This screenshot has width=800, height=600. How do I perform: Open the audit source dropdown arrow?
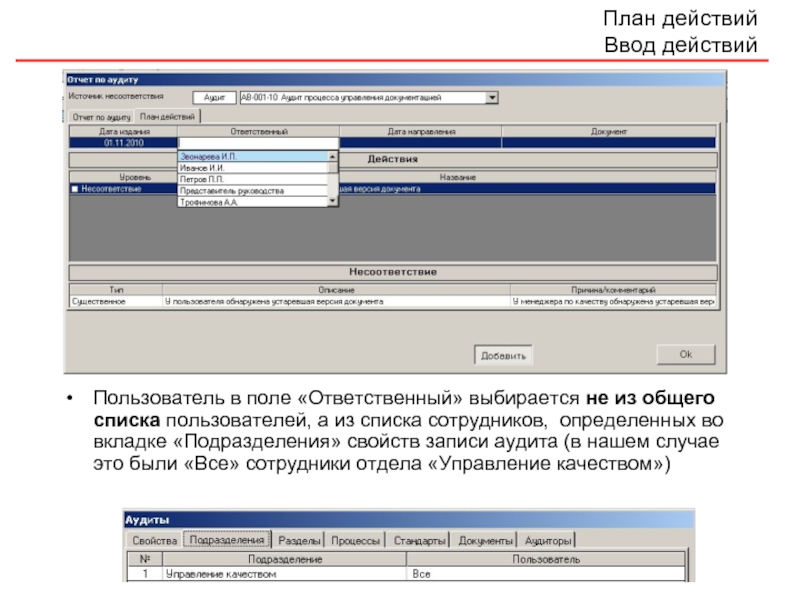[x=491, y=98]
